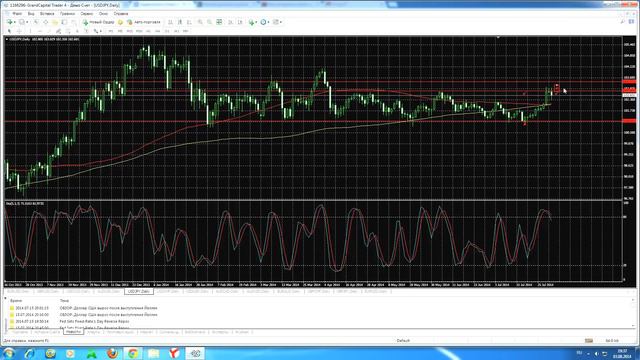Screen dimensions: 640x360
Task: Open the Торговля terminal tab
Action: pos(20,332)
